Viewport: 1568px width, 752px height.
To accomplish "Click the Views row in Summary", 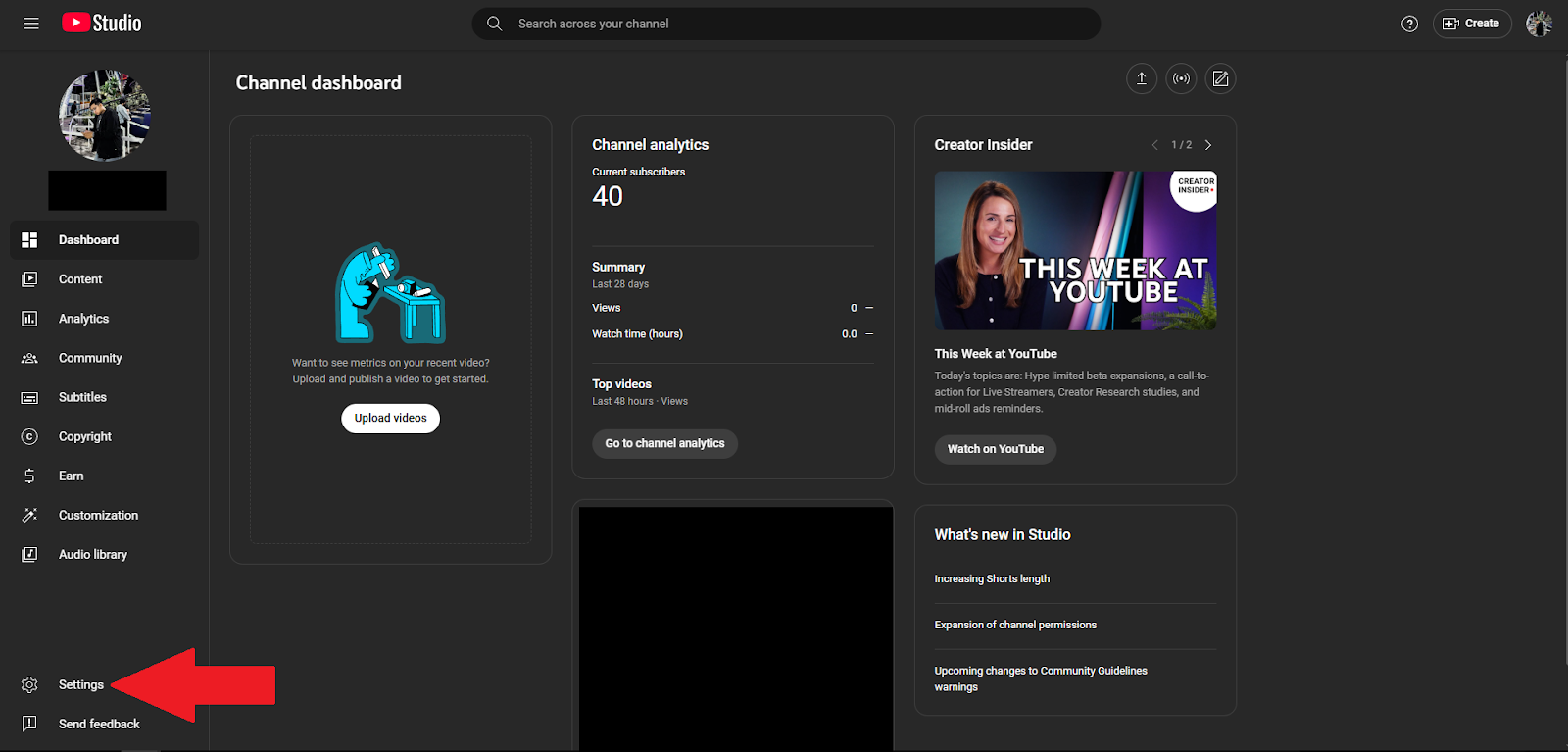I will [732, 308].
